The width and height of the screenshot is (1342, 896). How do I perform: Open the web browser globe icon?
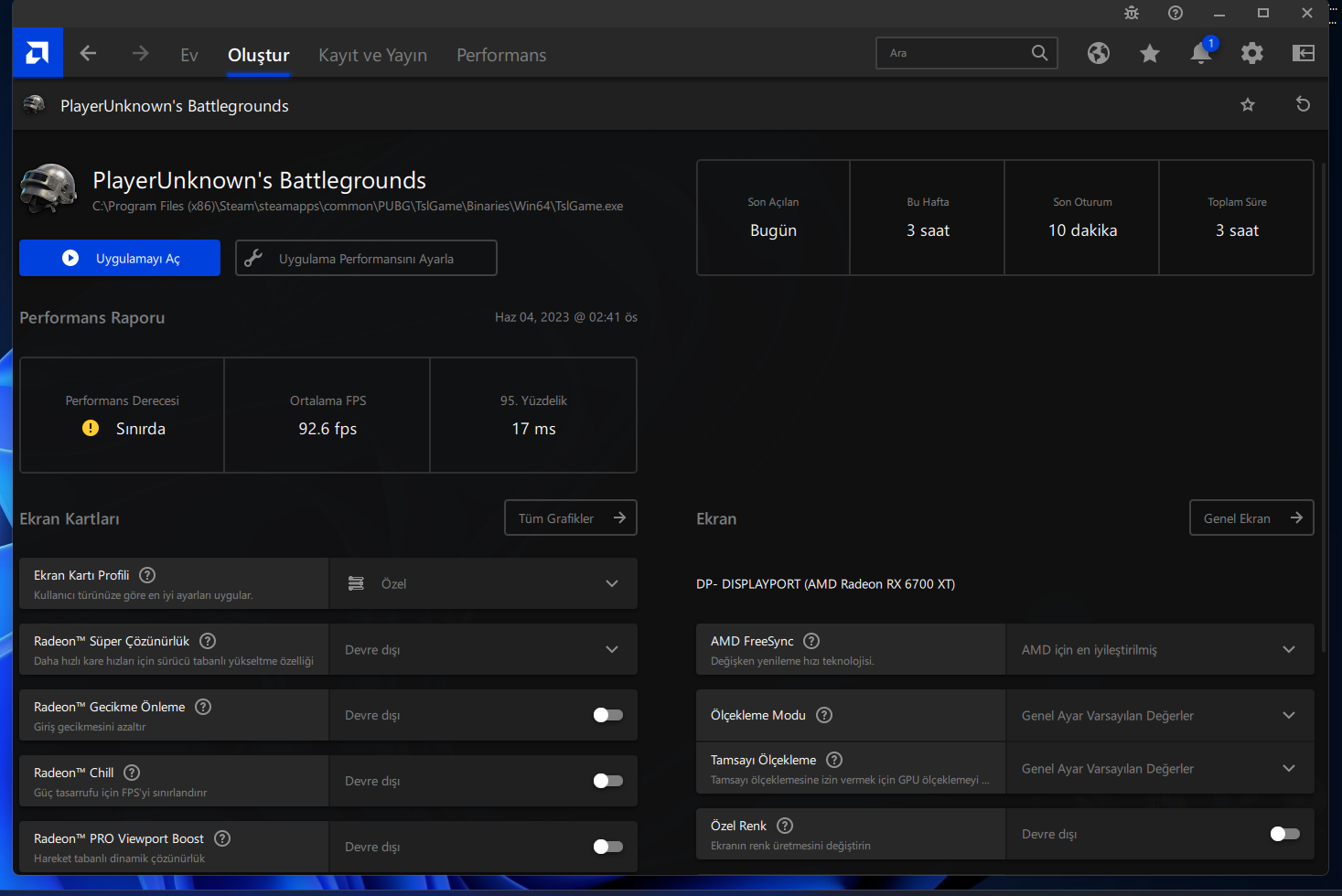pos(1098,54)
